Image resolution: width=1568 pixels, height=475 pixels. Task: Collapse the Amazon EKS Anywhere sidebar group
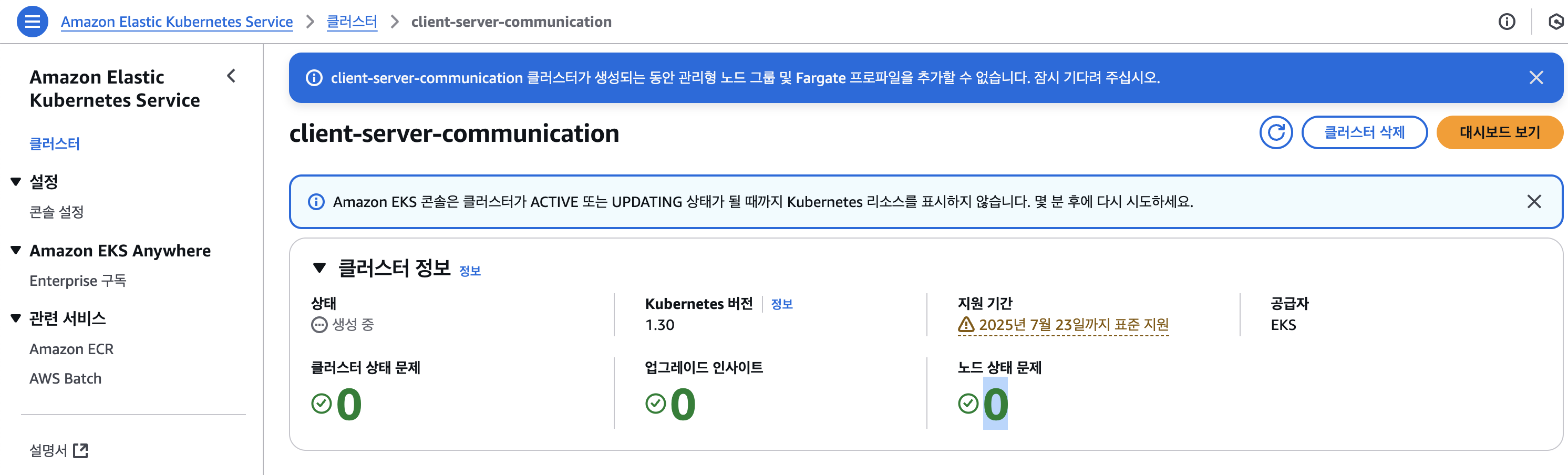(x=16, y=250)
